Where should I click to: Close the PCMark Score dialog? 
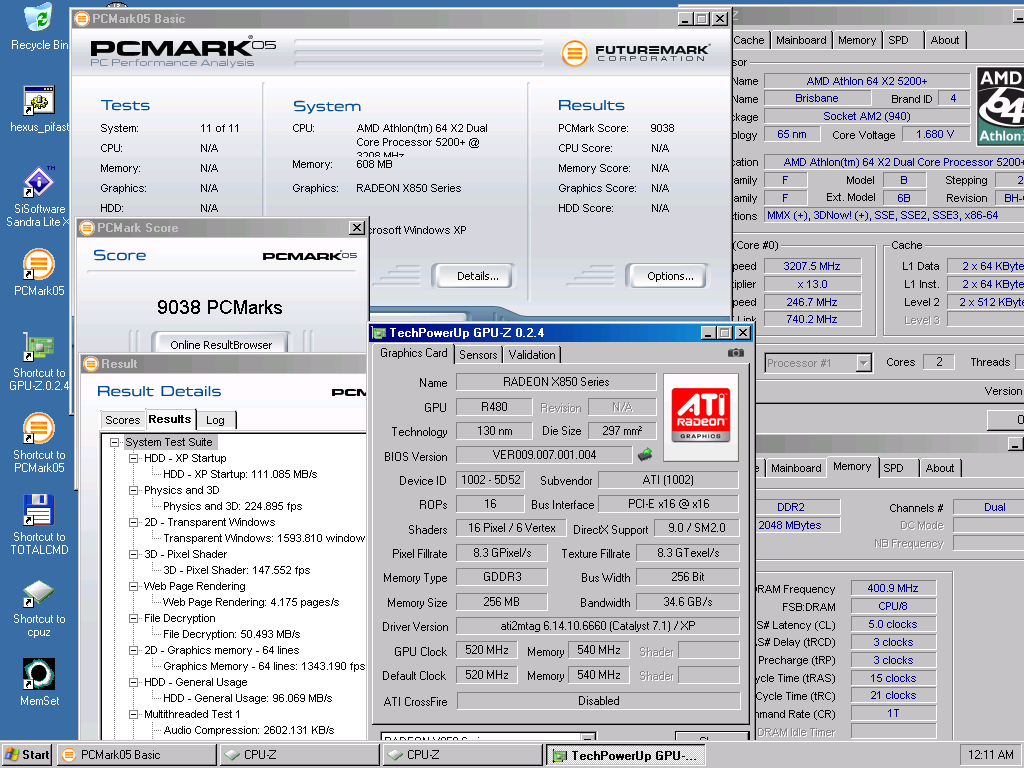(x=357, y=227)
